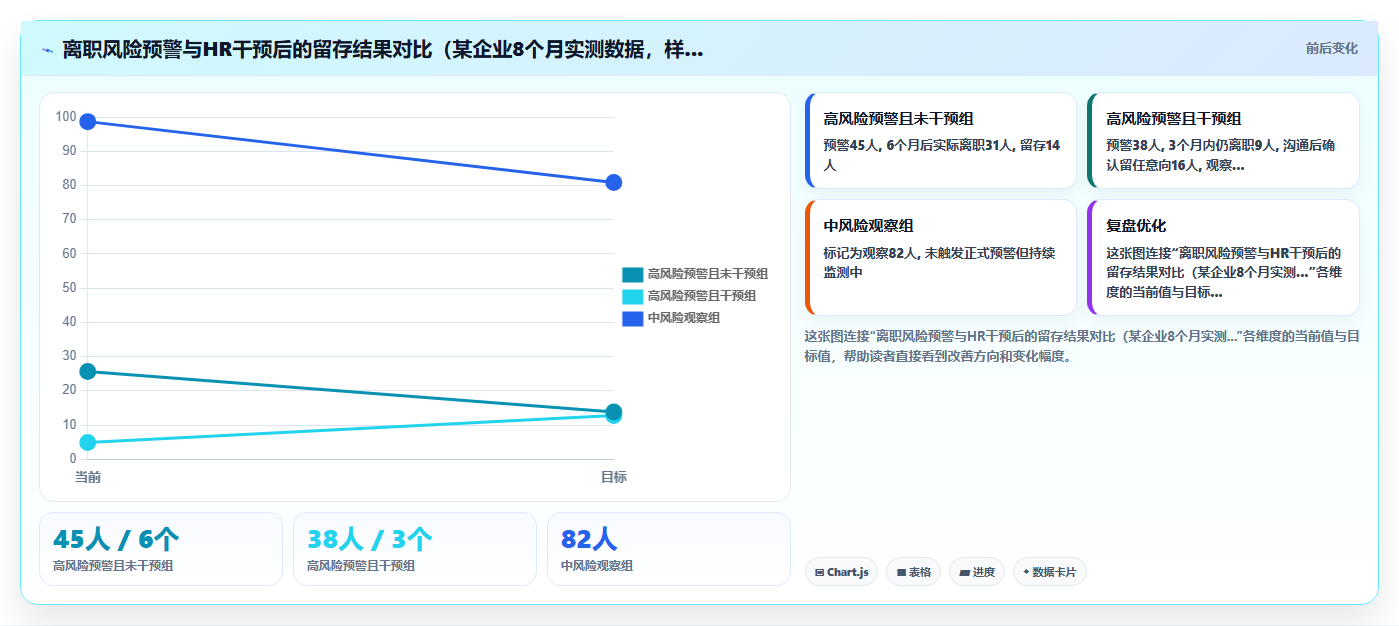
Task: Click 高风险预警且干预组 point at 当前
Action: click(88, 443)
